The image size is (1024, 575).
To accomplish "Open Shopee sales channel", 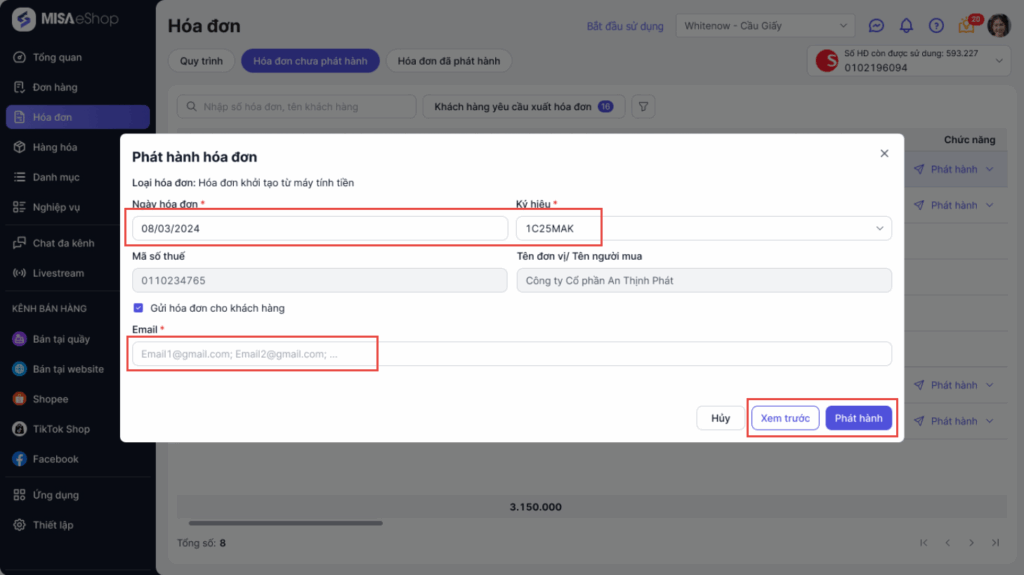I will 50,399.
